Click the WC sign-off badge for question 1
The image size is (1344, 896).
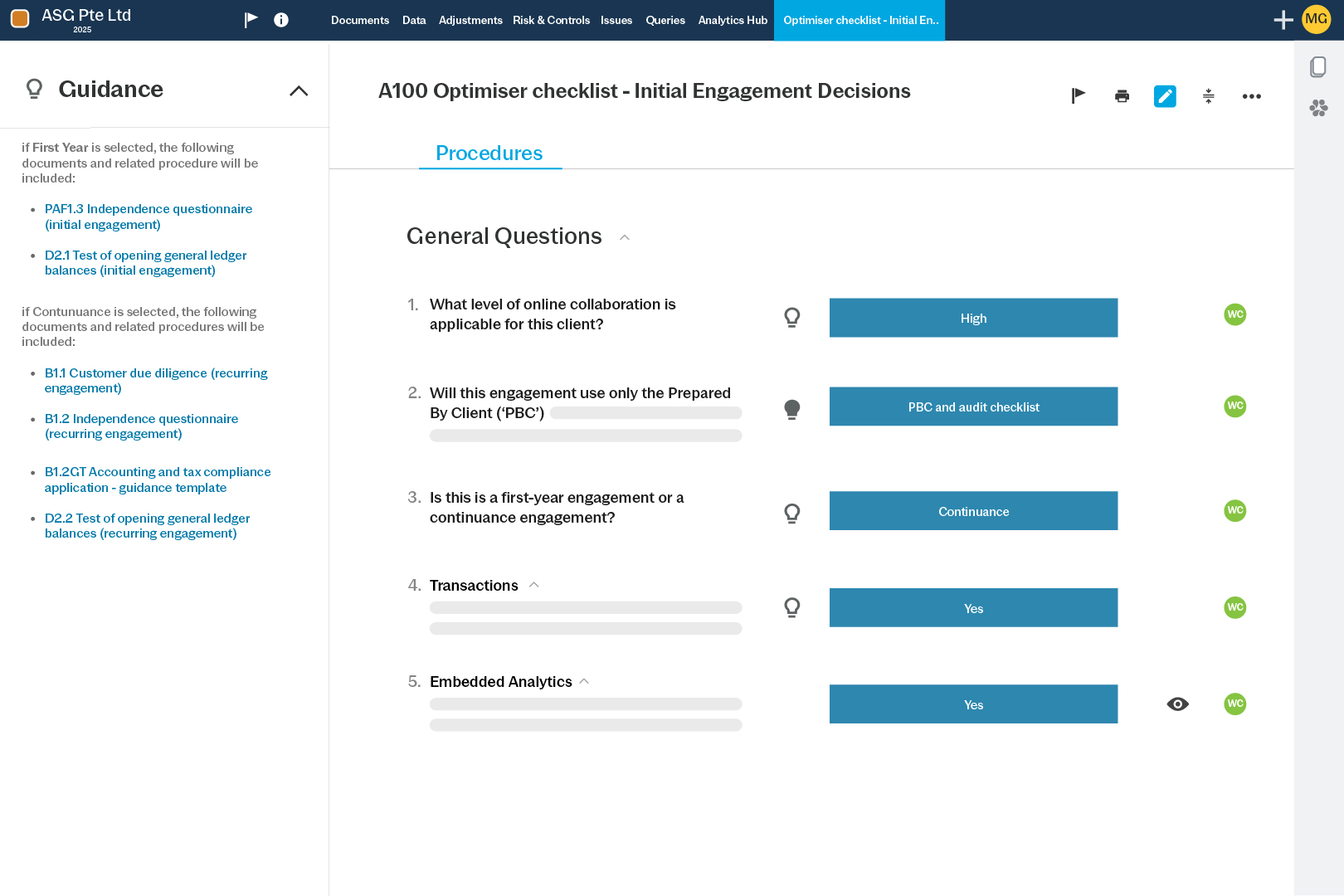click(1234, 314)
